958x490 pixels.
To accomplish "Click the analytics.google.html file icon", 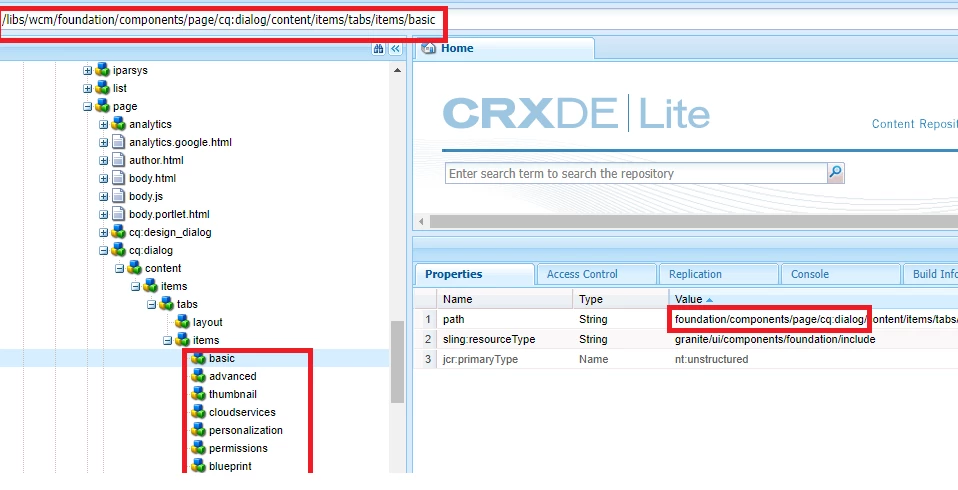I will 119,142.
